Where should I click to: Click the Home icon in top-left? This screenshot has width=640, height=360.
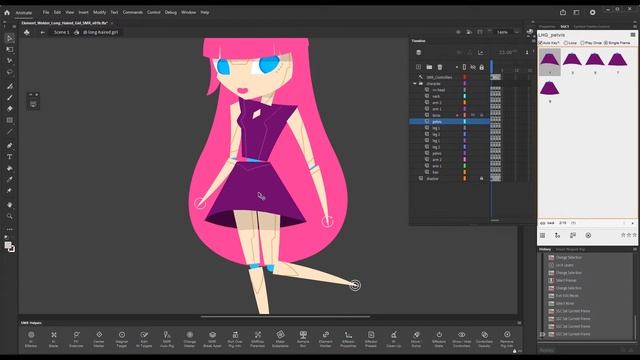(x=7, y=12)
